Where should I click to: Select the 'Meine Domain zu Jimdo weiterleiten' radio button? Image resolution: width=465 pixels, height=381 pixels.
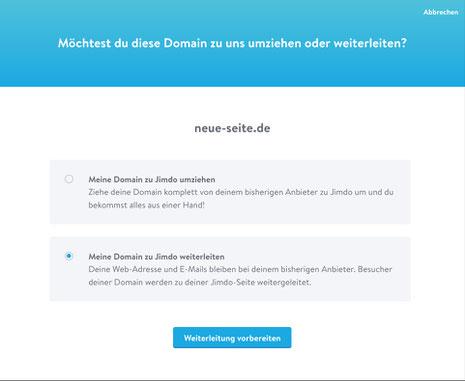(x=69, y=256)
